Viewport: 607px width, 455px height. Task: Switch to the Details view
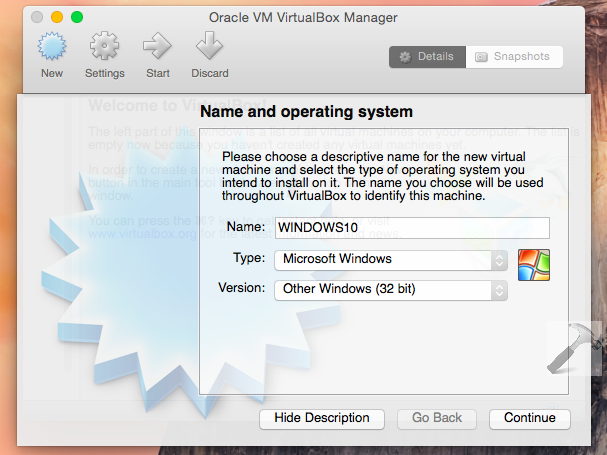click(427, 57)
